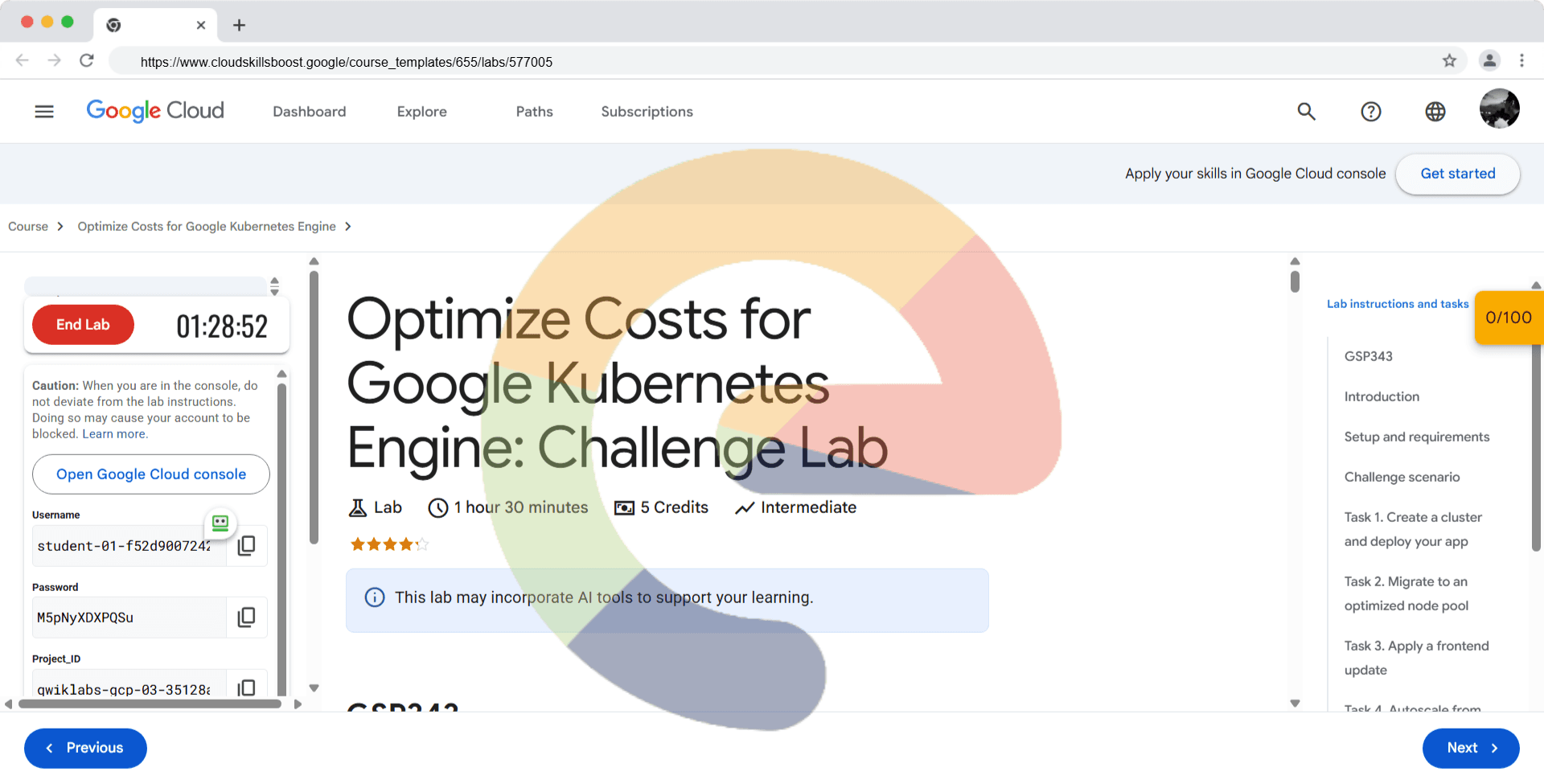
Task: Go back in browser history
Action: tap(23, 60)
